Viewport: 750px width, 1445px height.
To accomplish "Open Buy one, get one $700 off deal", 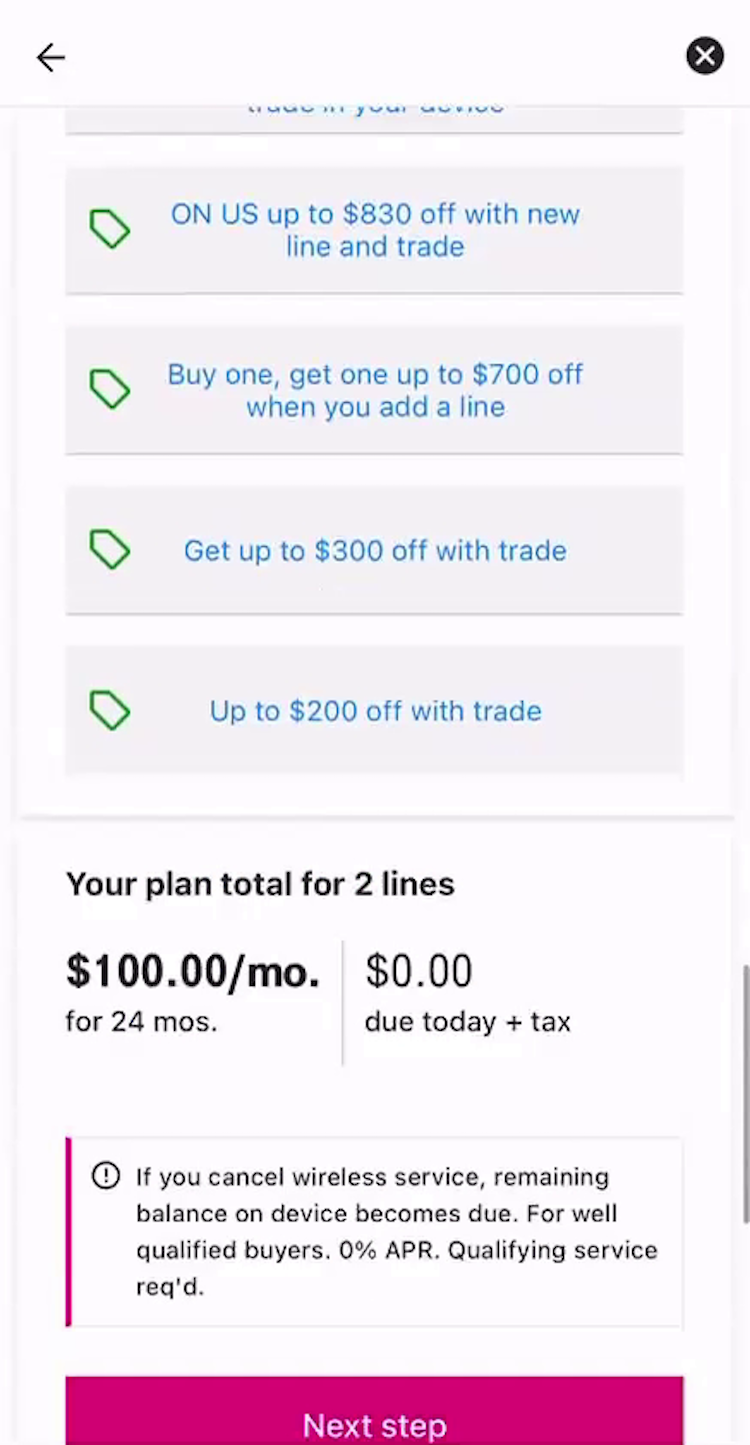I will pos(375,390).
